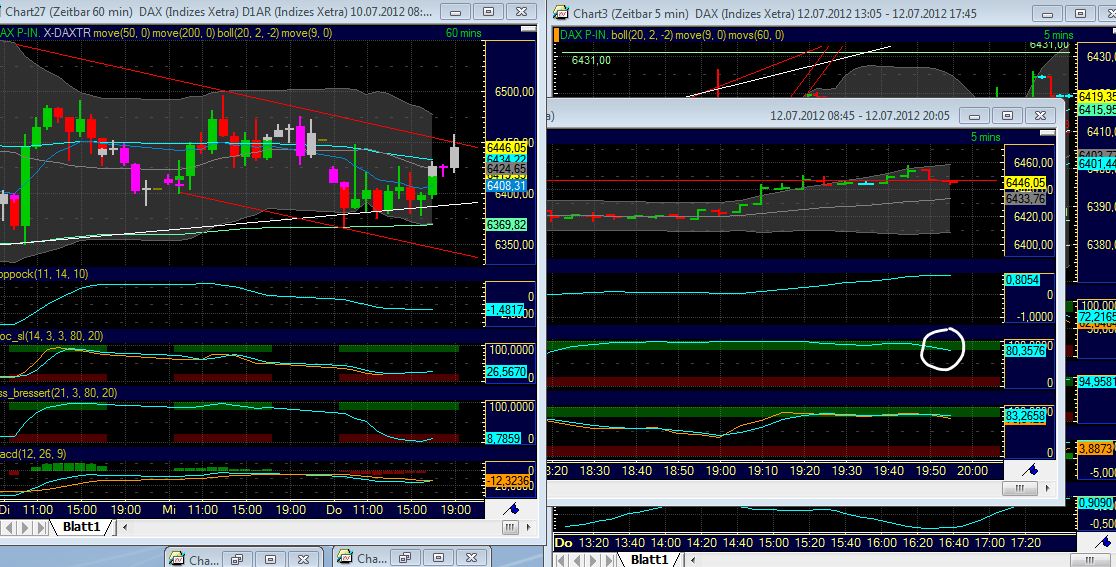Maximize the Chart3 window
Screen dimensions: 1116x567
1080,14
